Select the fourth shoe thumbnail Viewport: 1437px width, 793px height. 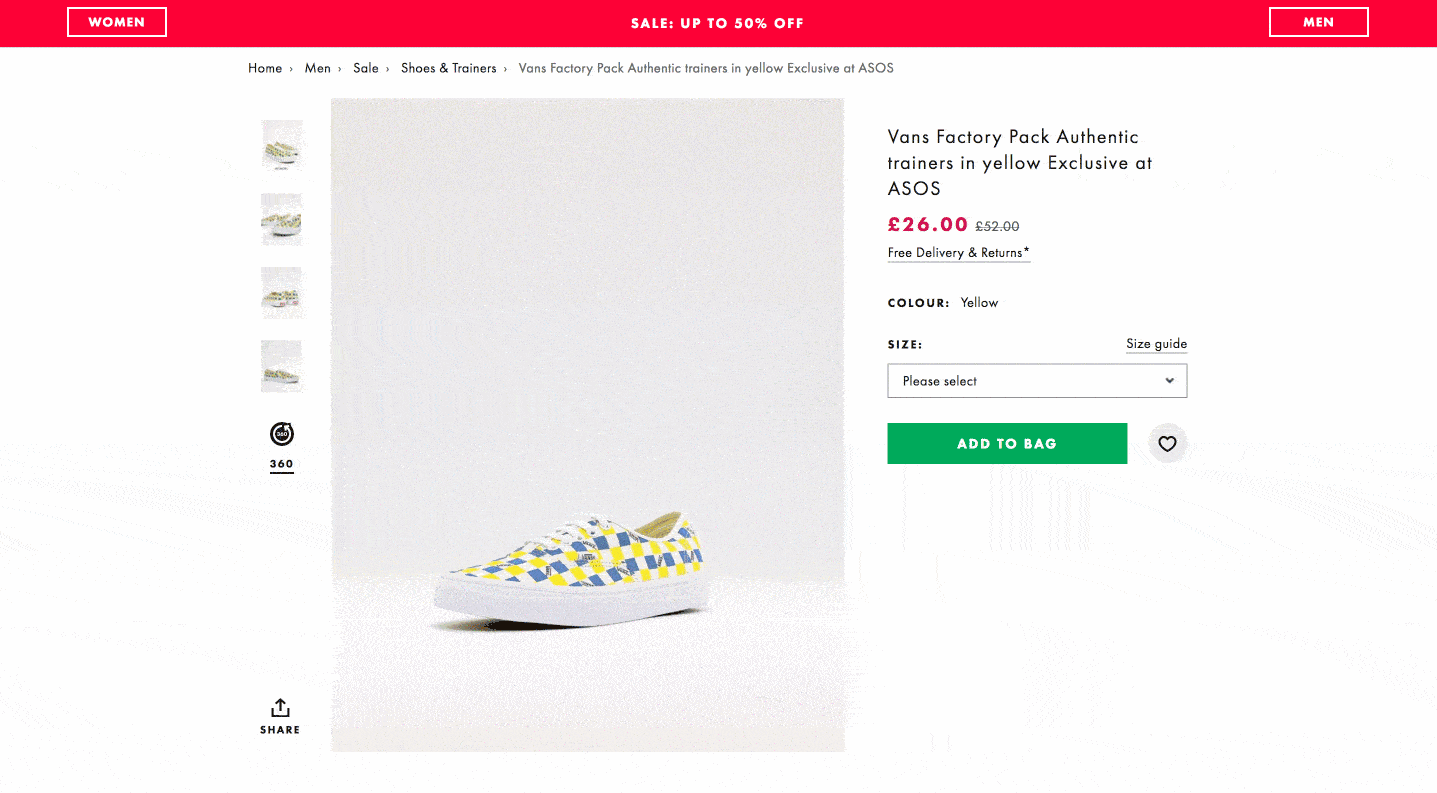point(282,366)
